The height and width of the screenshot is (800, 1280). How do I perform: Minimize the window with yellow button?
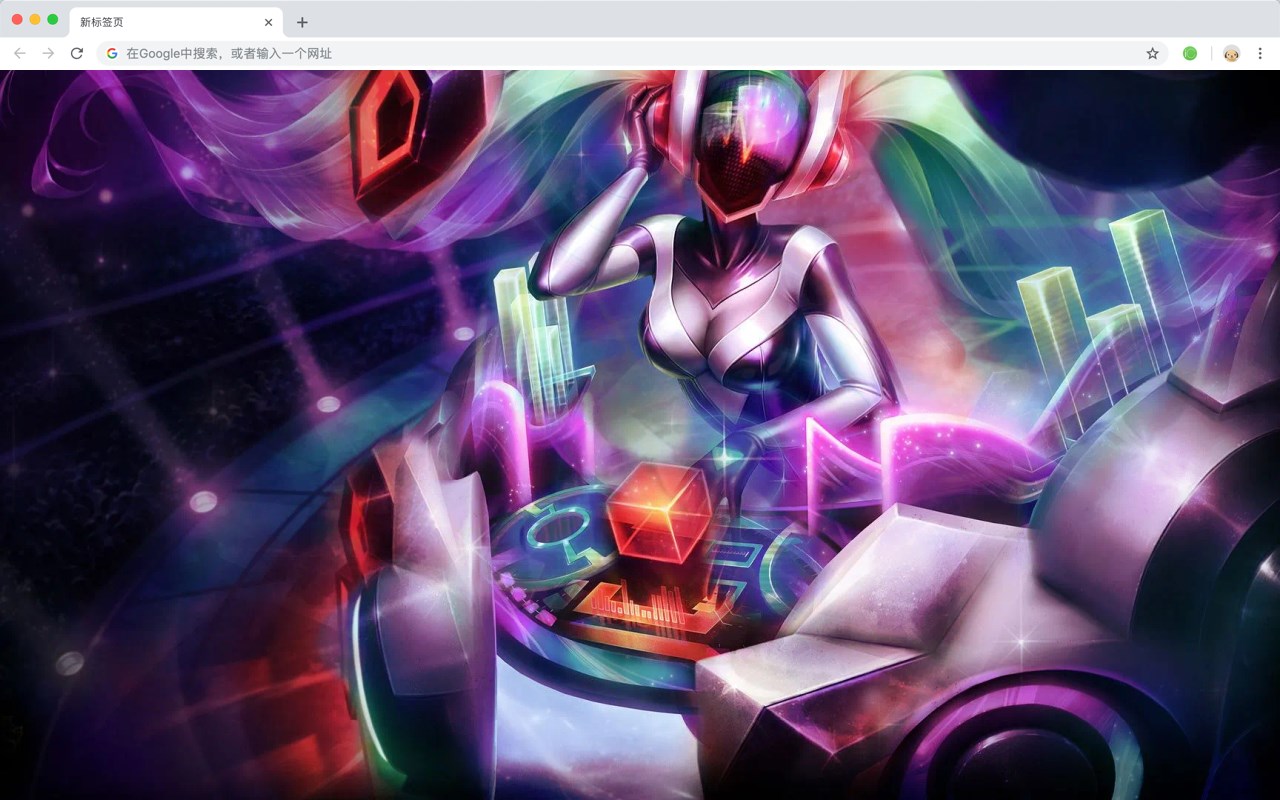(35, 19)
